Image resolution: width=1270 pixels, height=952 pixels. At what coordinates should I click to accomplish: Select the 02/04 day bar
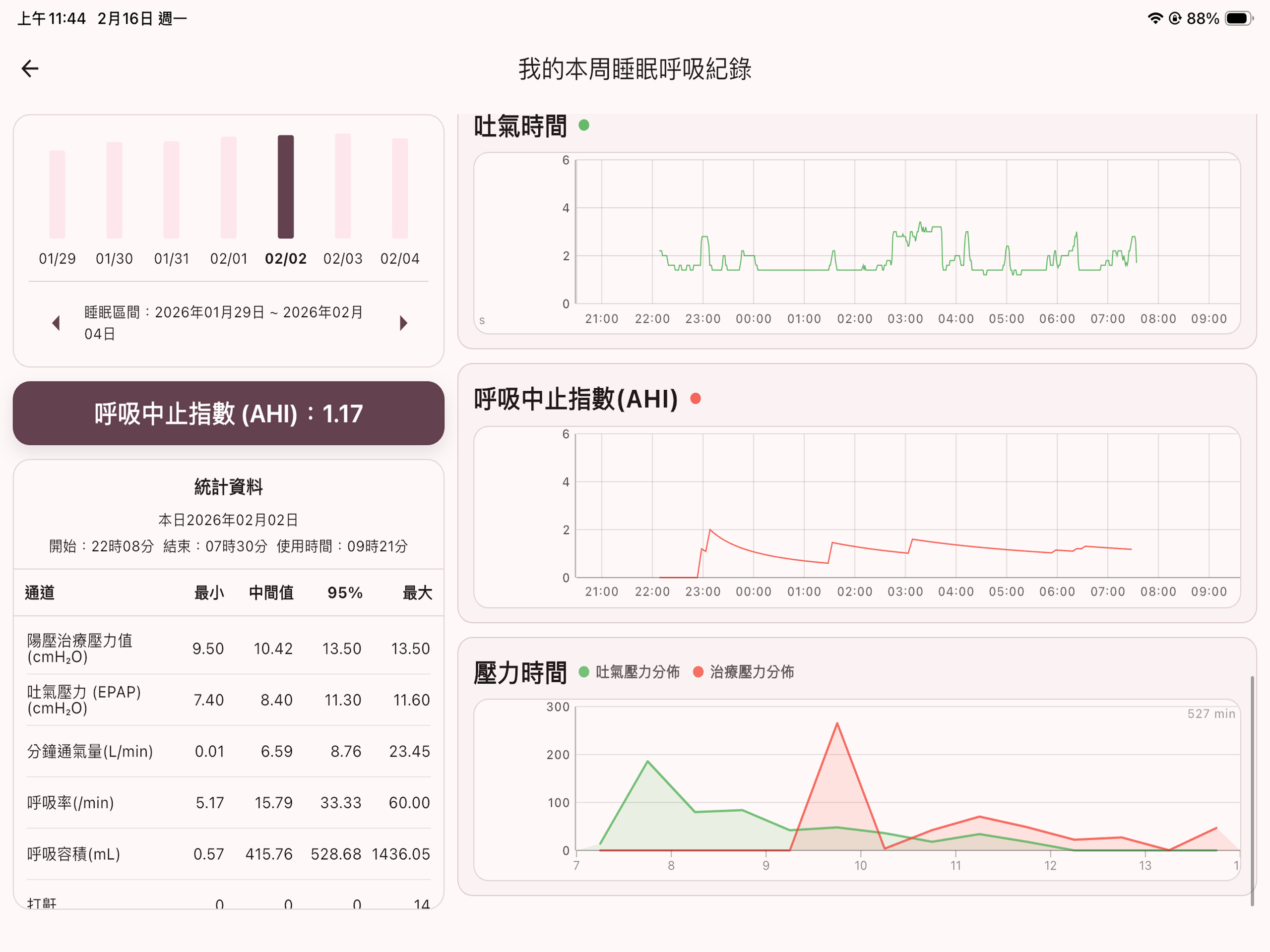[399, 188]
